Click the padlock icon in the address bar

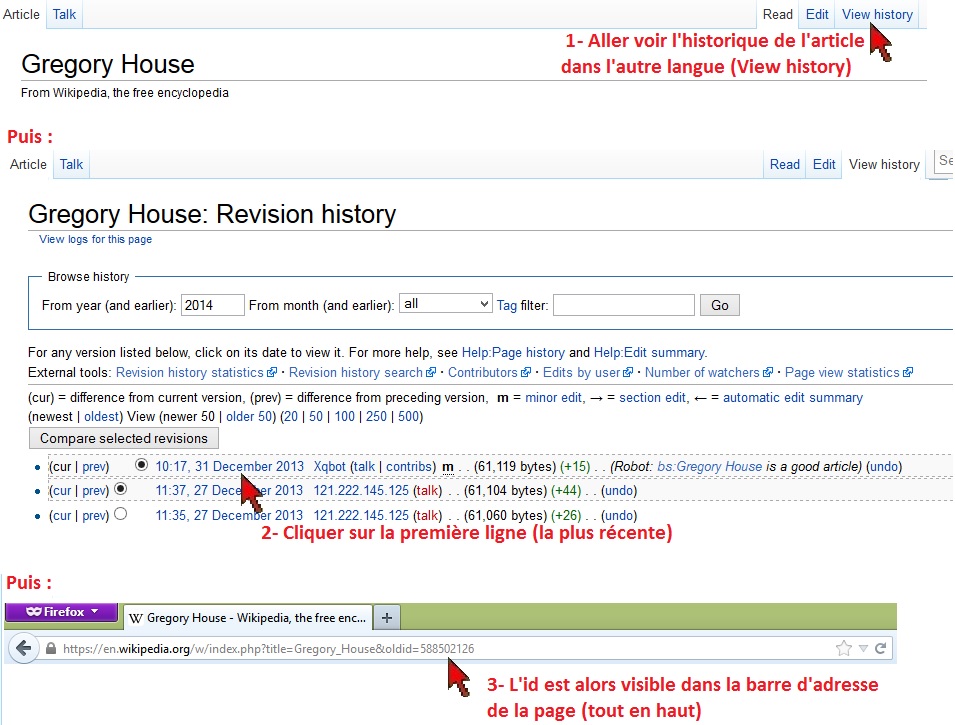(51, 648)
